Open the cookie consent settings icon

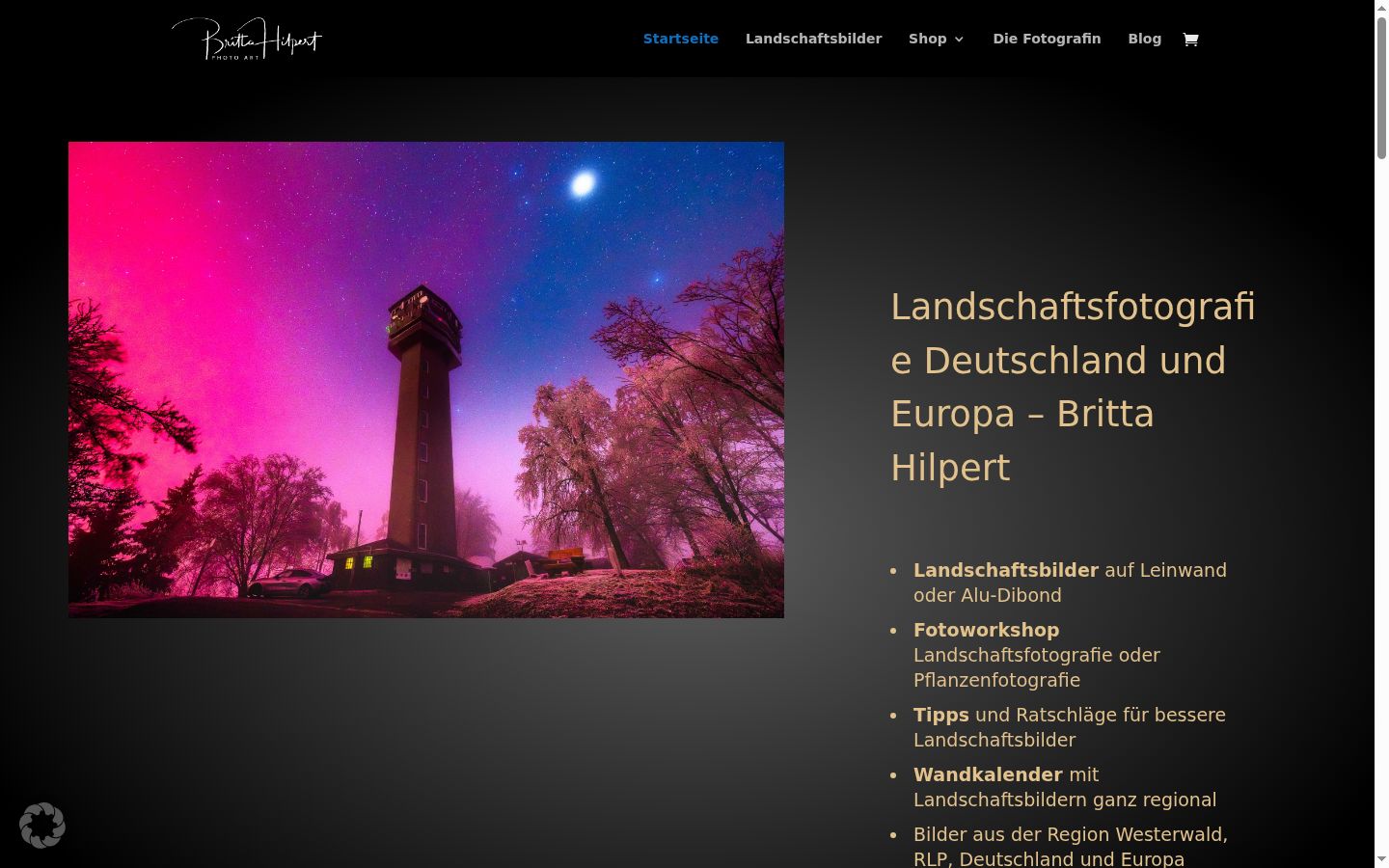(x=42, y=826)
